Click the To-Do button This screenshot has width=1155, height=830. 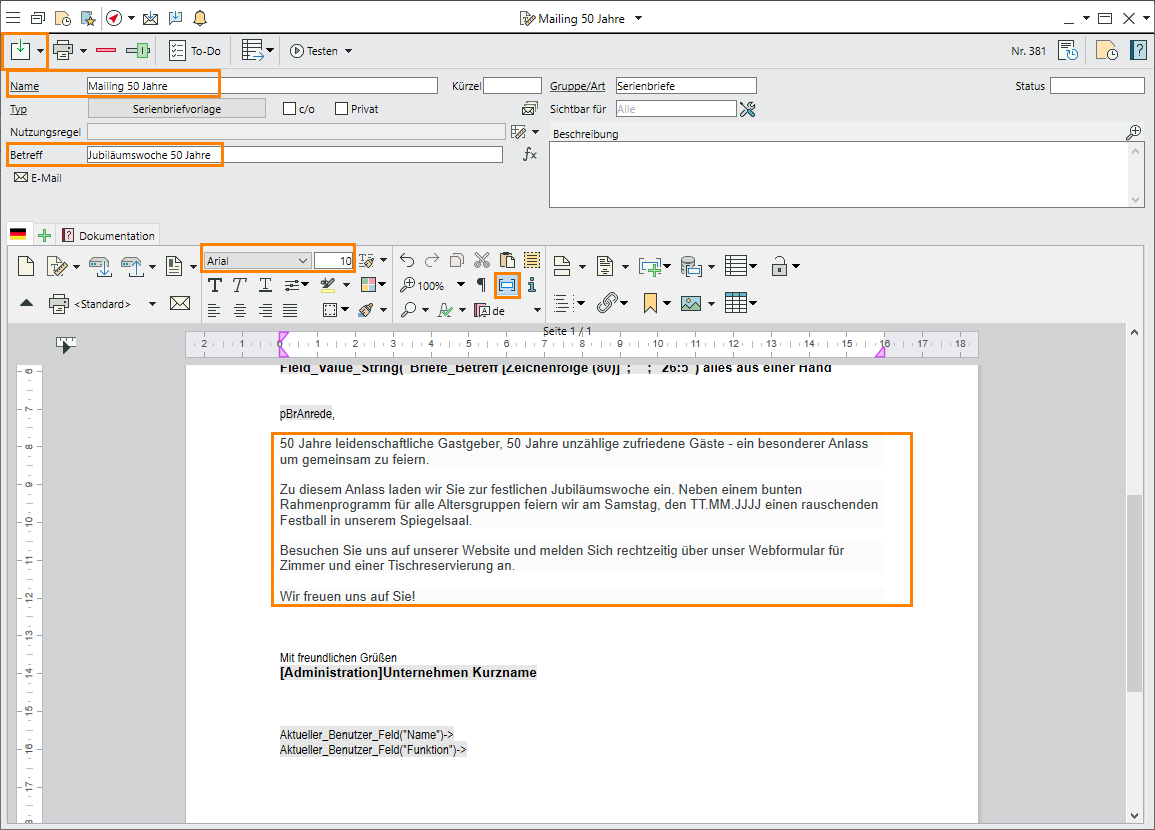195,51
